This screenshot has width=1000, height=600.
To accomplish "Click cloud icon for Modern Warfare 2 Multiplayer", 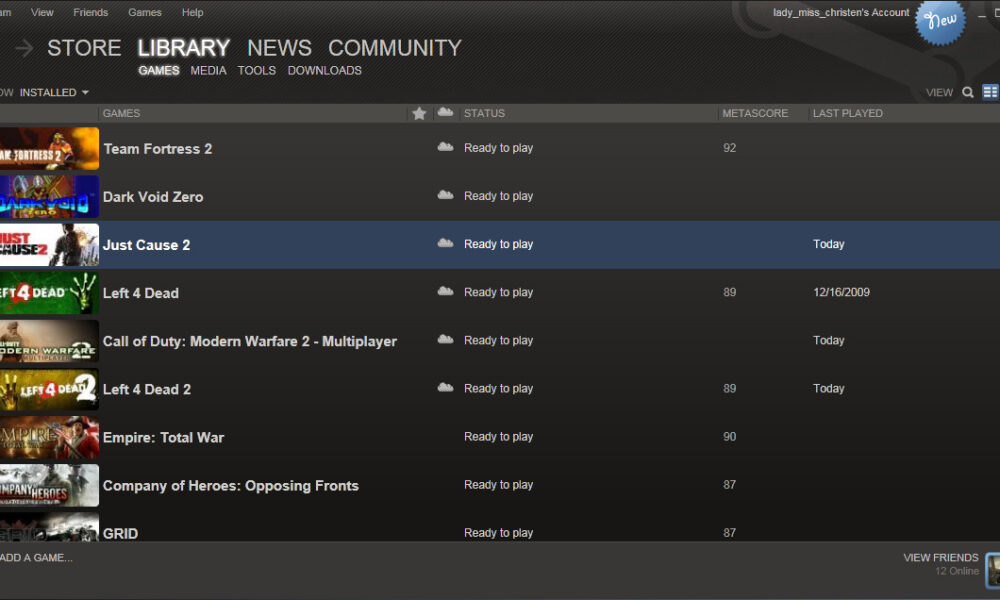I will pyautogui.click(x=445, y=340).
